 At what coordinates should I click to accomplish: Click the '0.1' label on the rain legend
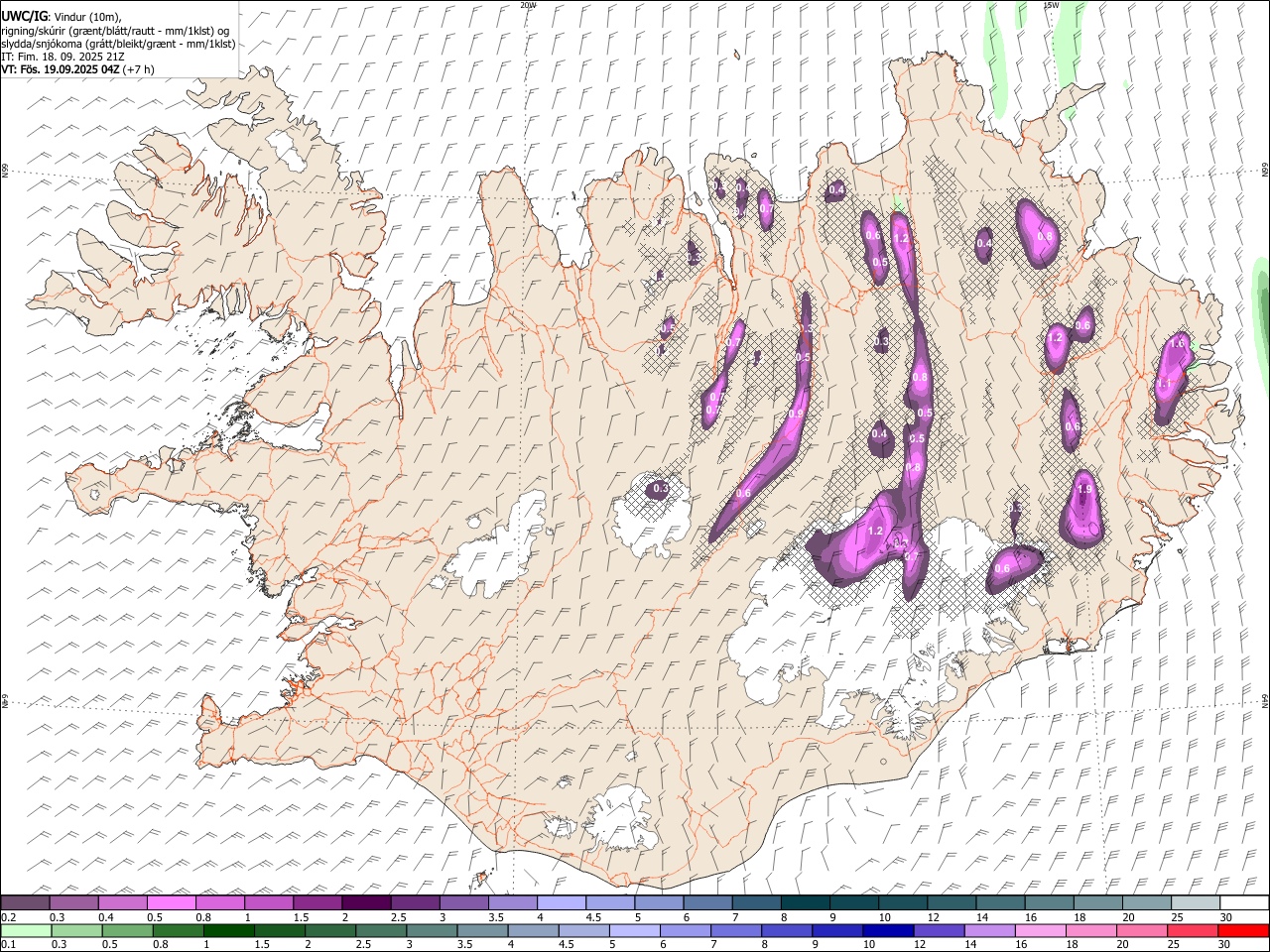7,944
